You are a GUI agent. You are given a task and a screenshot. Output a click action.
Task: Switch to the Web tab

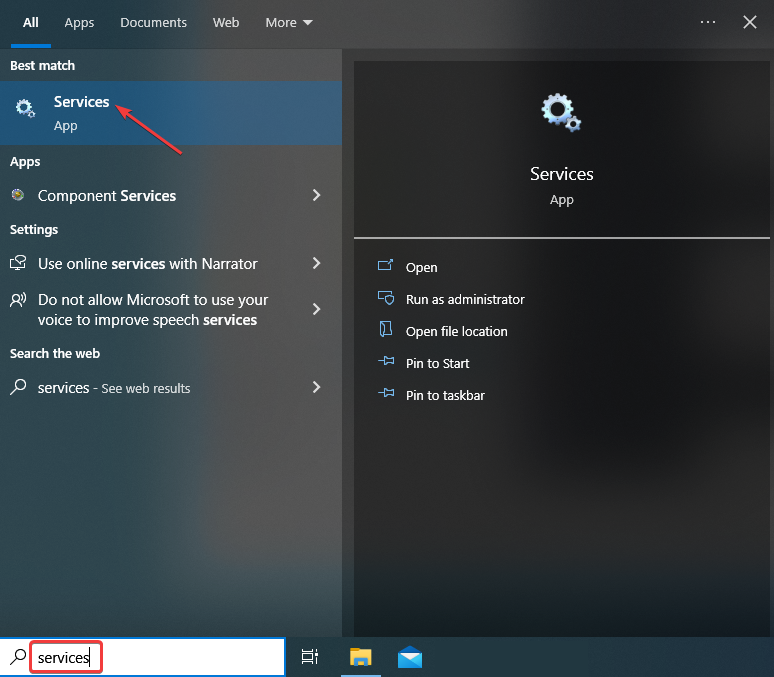(226, 23)
